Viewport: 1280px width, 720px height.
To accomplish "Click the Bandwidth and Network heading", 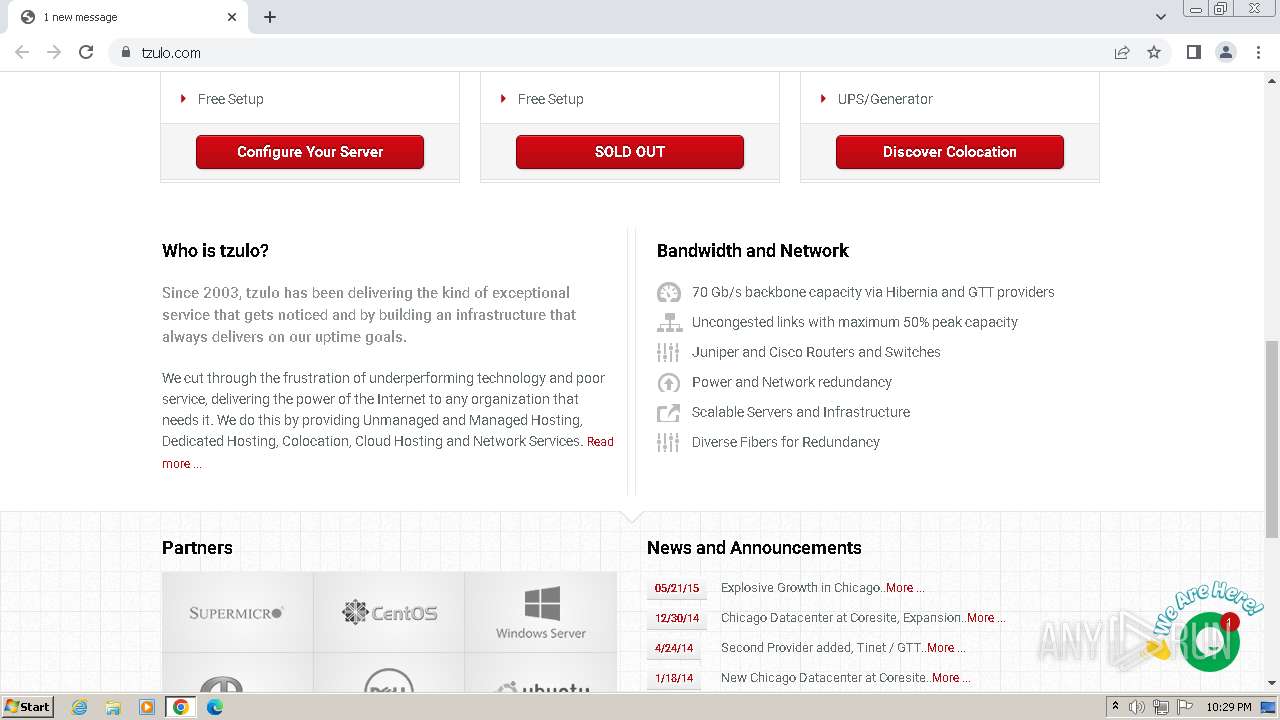I will click(753, 251).
